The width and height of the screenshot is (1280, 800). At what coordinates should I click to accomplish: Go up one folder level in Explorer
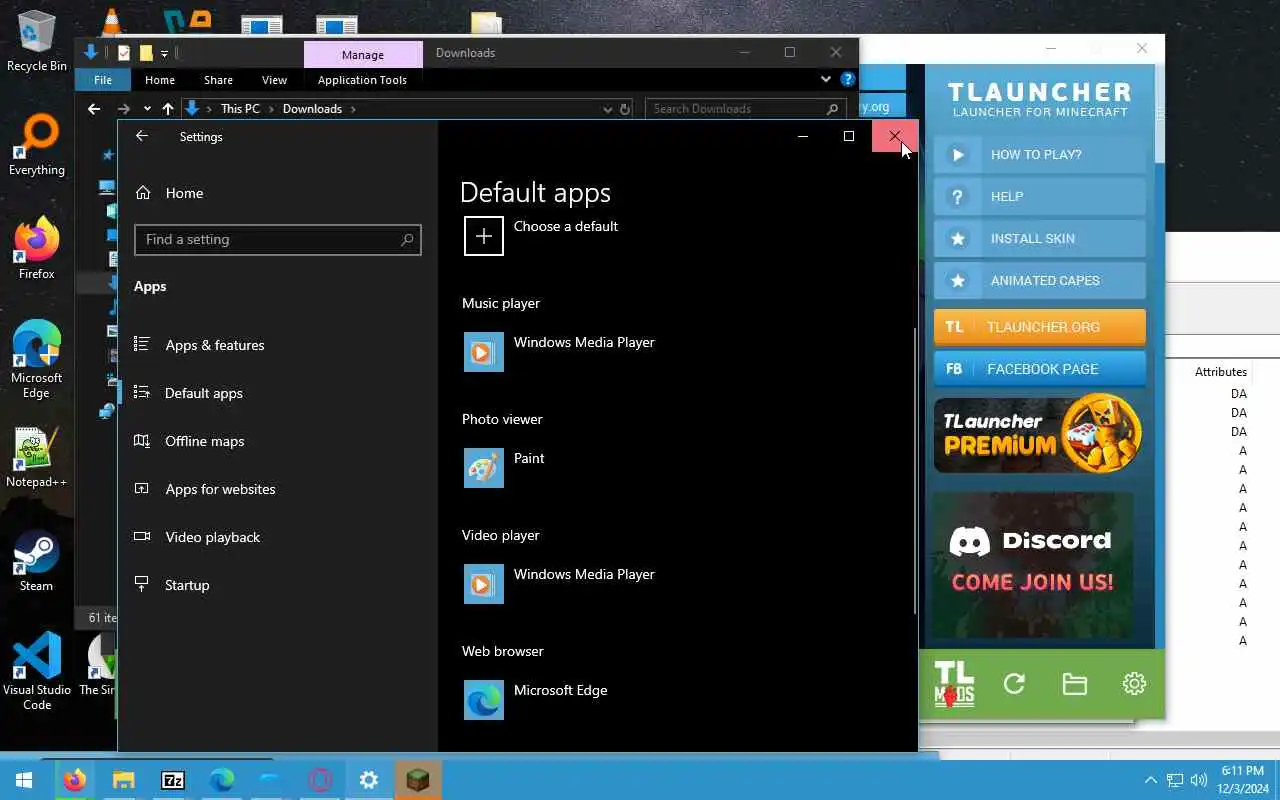tap(168, 109)
